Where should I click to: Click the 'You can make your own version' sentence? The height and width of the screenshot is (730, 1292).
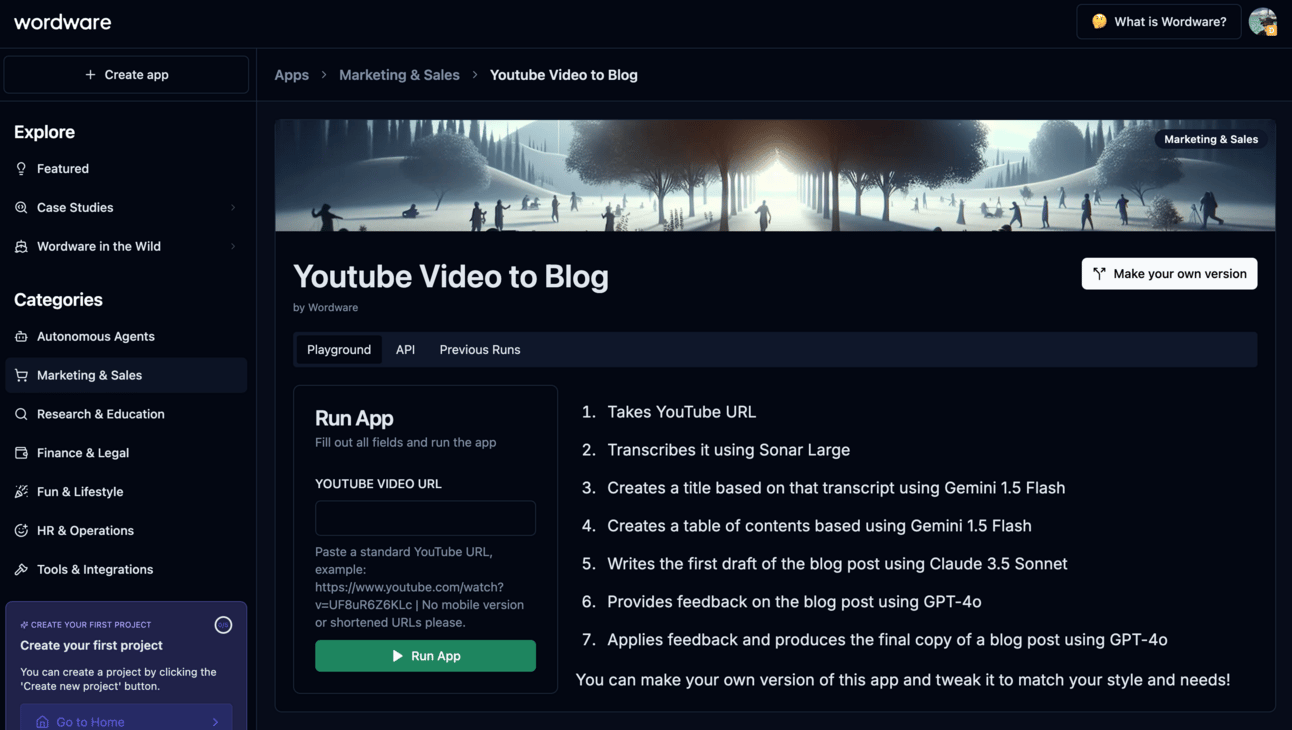[903, 680]
